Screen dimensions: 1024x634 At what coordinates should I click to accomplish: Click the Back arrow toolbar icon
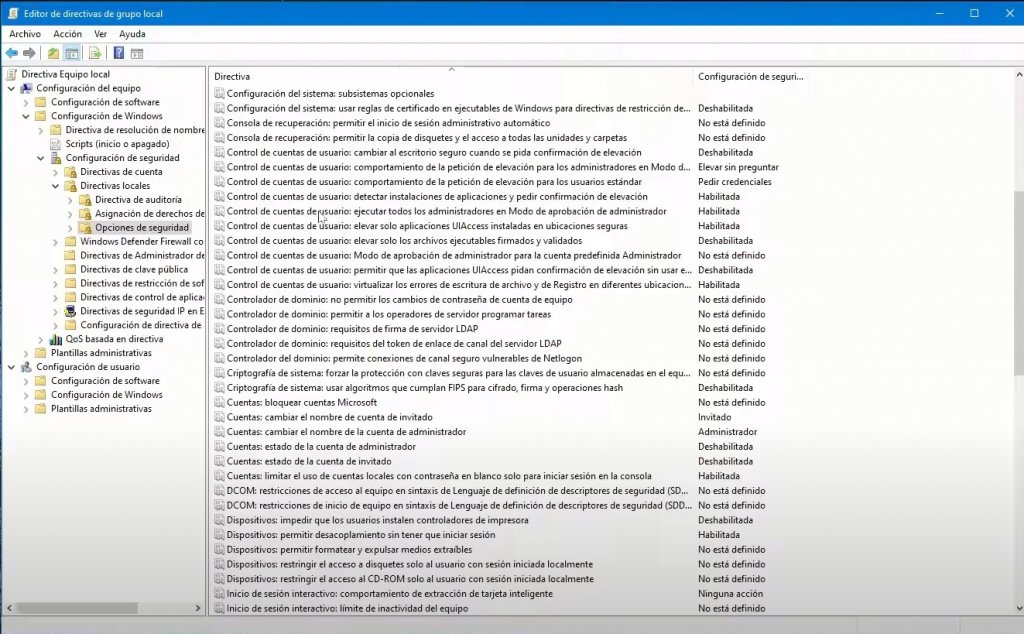(12, 53)
